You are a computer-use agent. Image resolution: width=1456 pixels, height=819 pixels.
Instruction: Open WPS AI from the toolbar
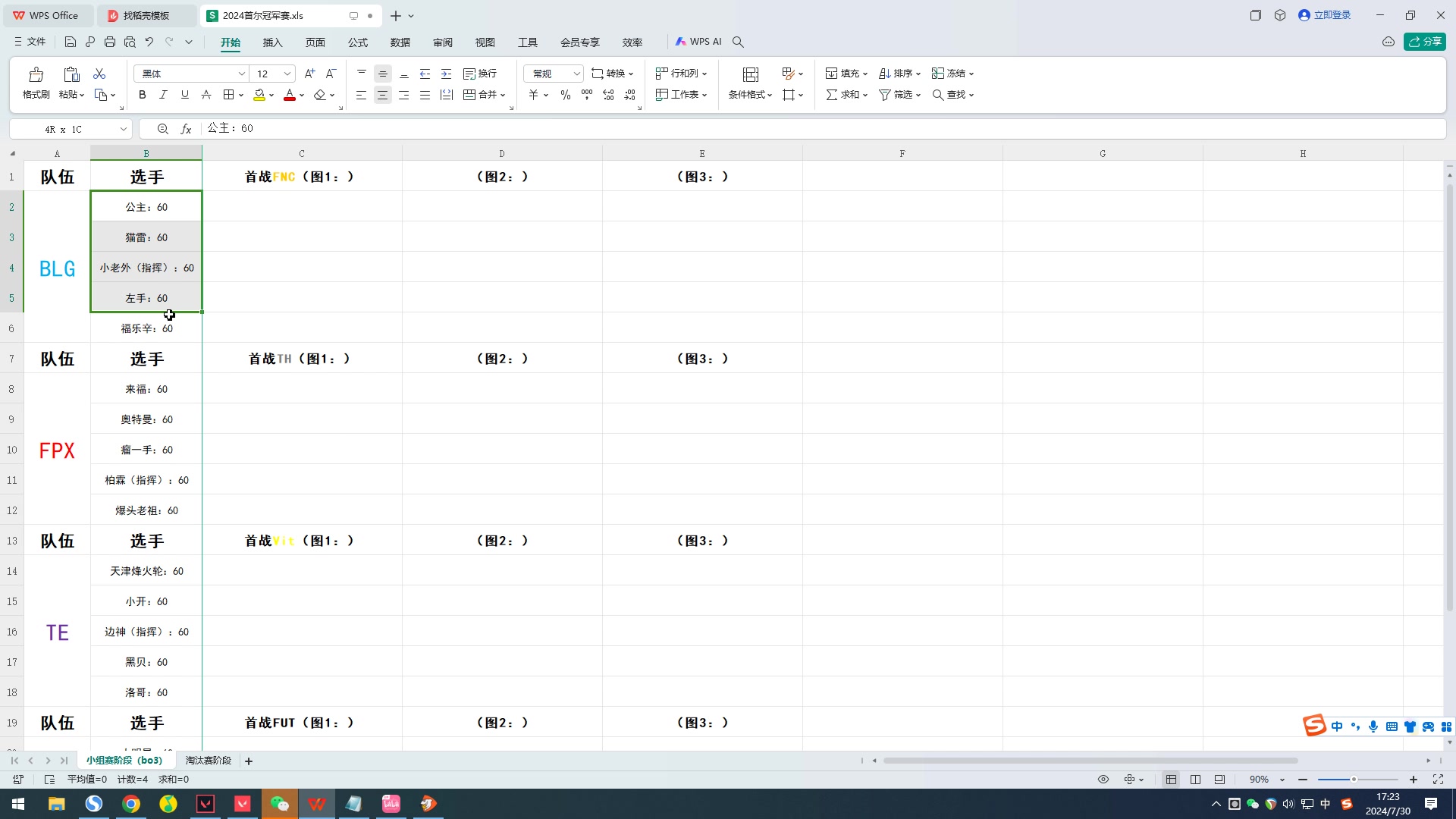pyautogui.click(x=698, y=42)
